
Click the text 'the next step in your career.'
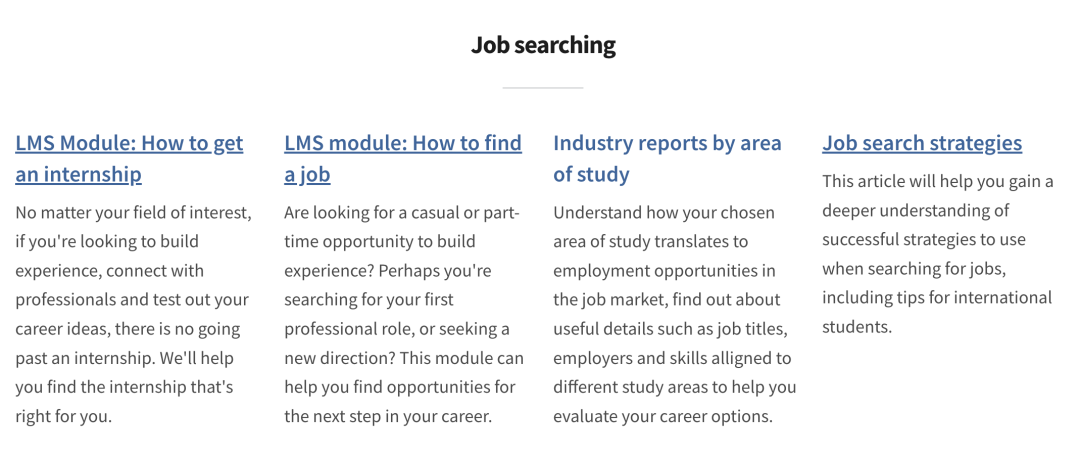click(388, 416)
